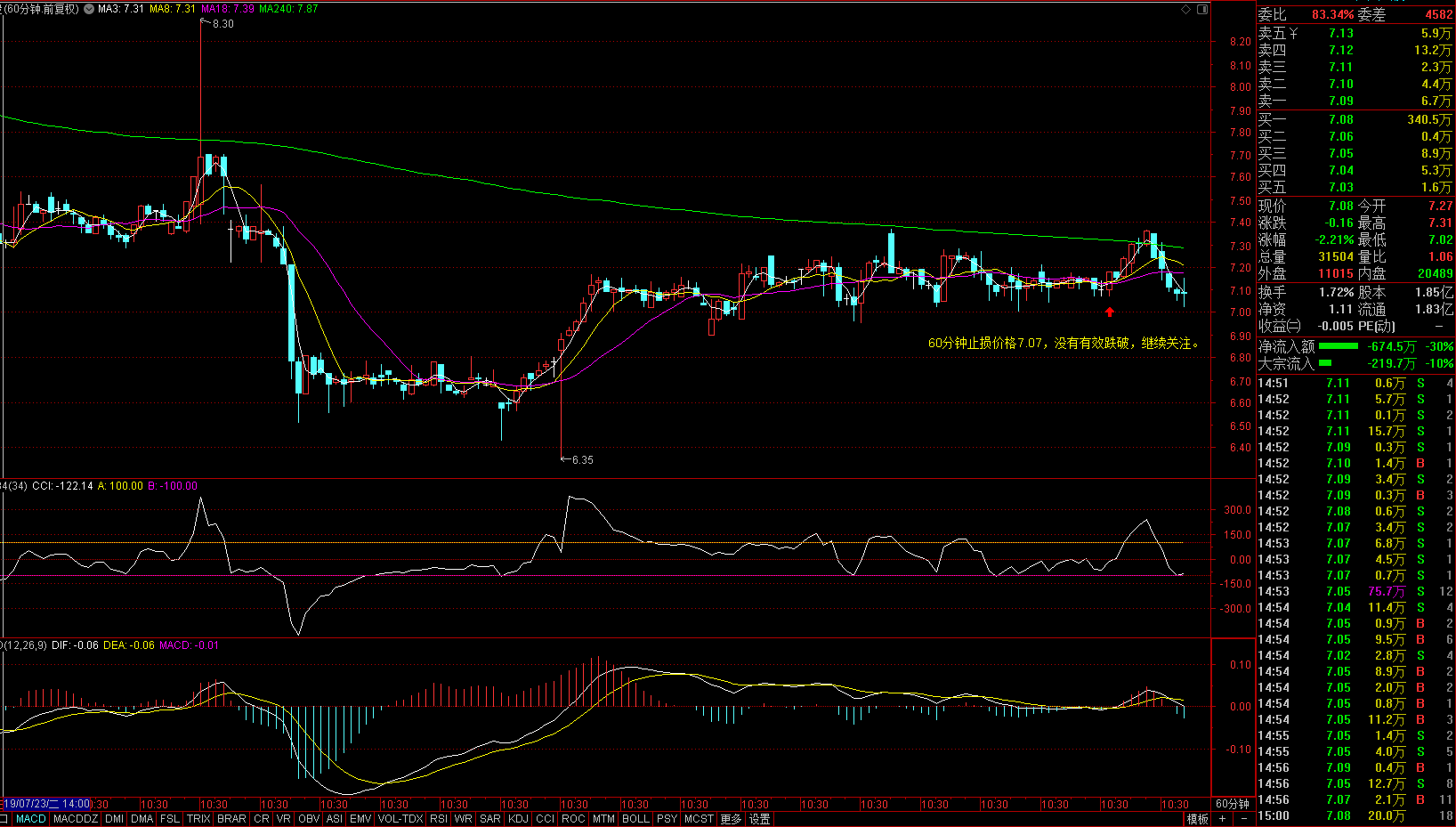Click the green 净流入额 bar indicator

tap(1339, 346)
